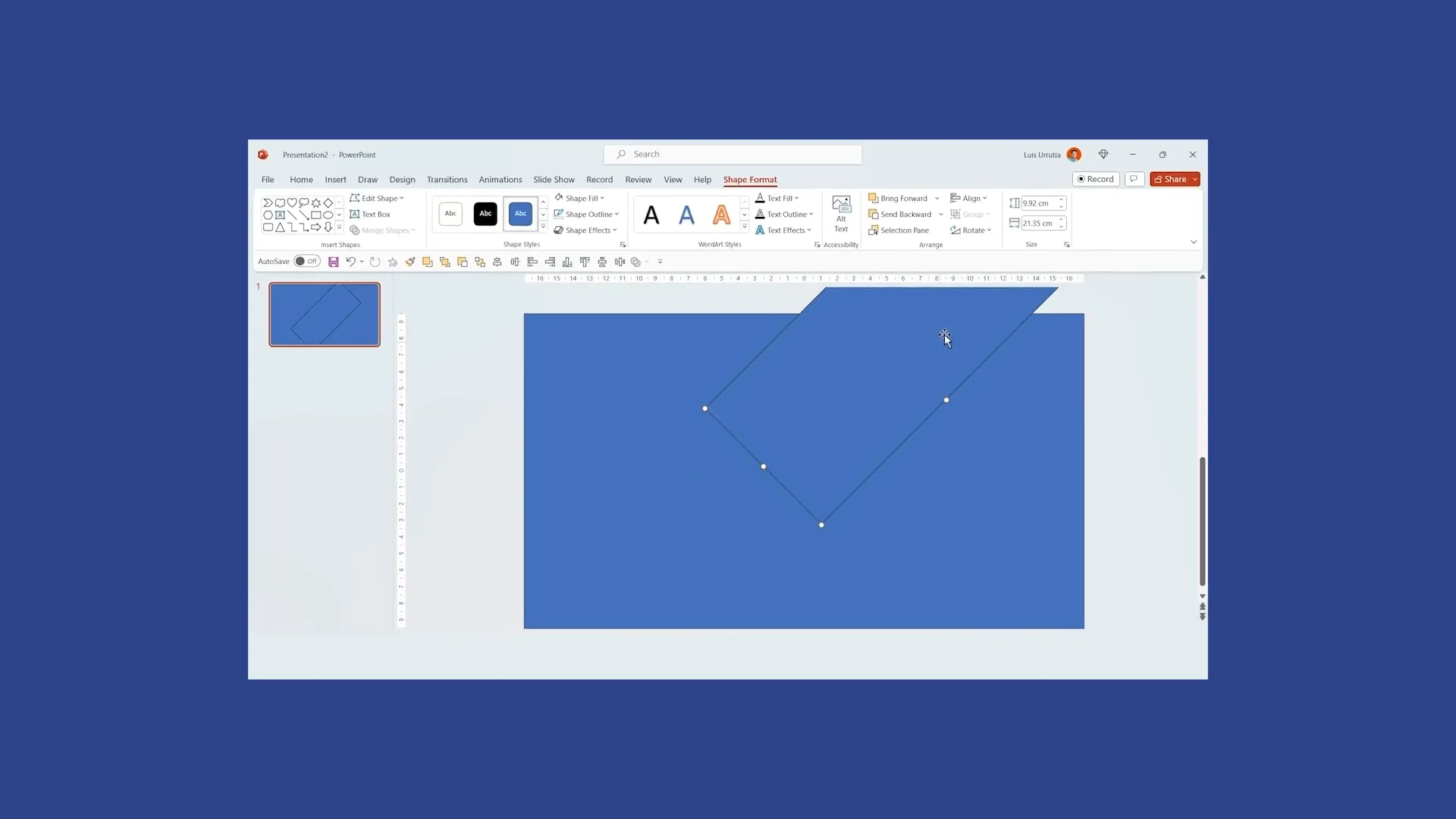Select the chevron shape in shapes gallery
Viewport: 1456px width, 819px height.
tap(268, 202)
